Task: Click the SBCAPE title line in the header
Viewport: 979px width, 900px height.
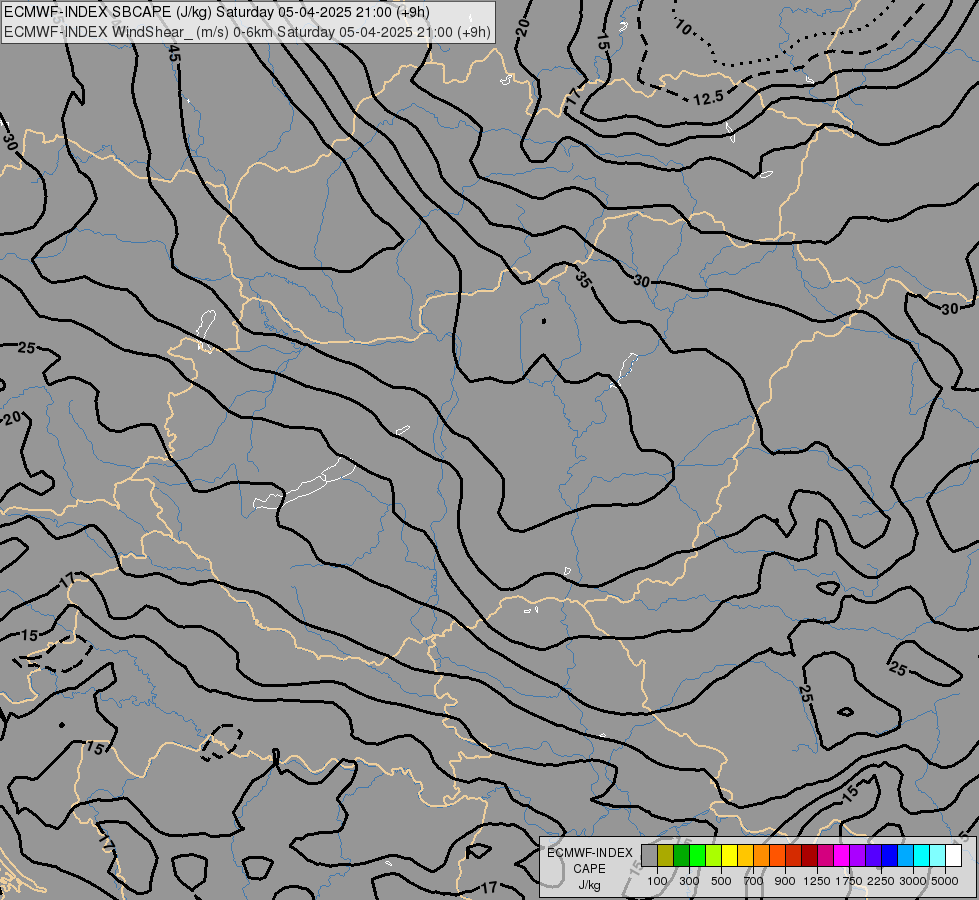Action: pos(217,12)
